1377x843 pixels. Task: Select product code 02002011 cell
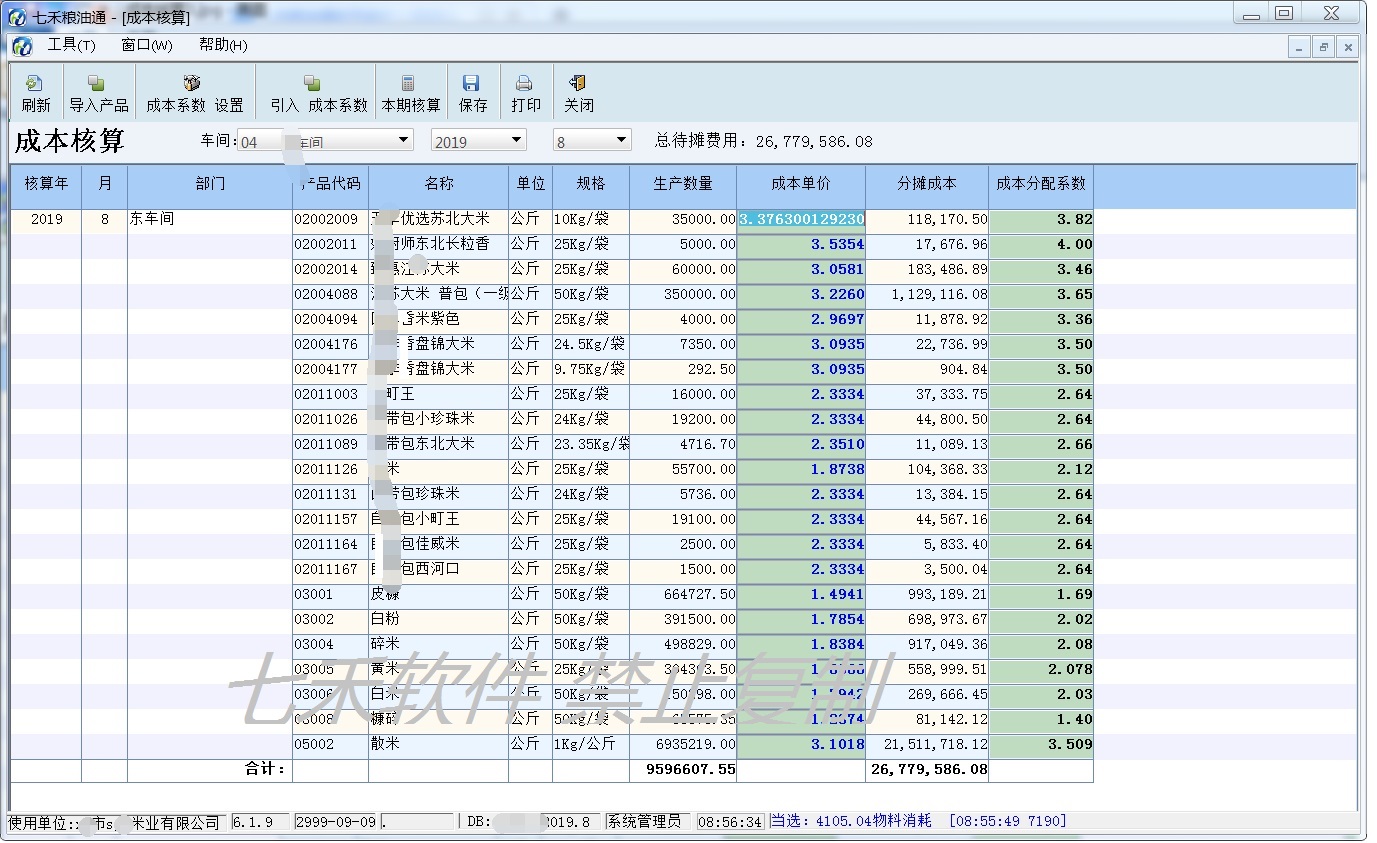pyautogui.click(x=330, y=244)
